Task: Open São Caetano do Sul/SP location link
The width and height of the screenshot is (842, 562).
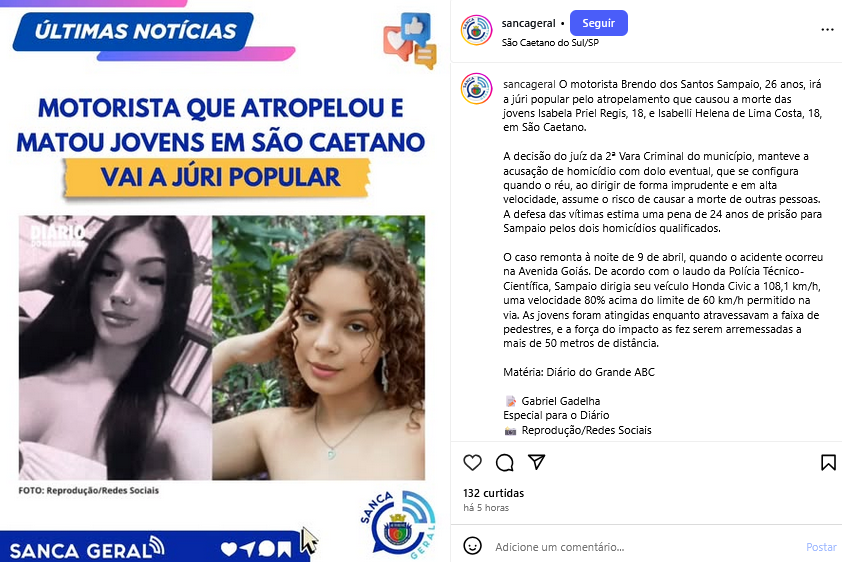Action: tap(550, 43)
